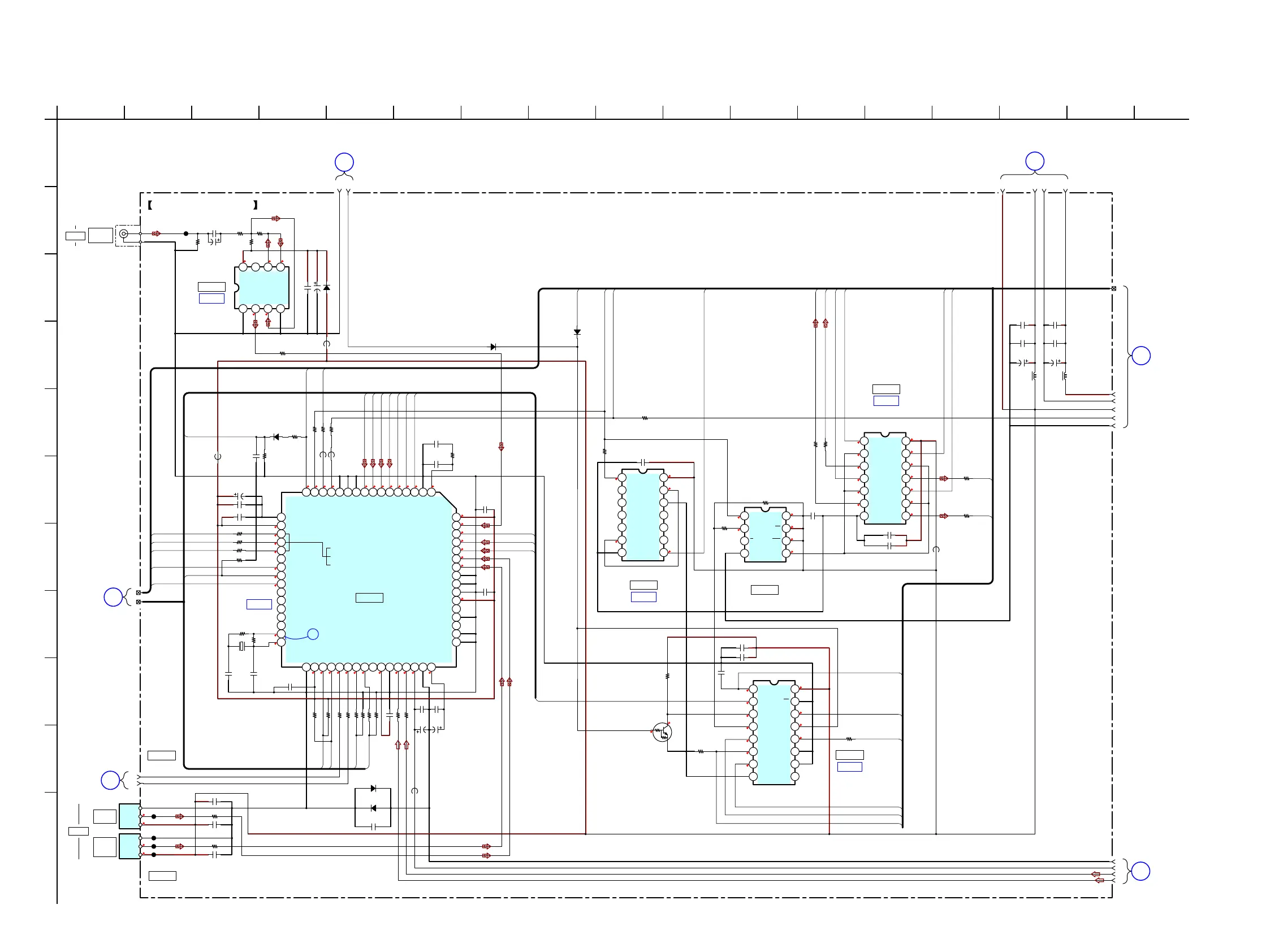Click the lower blue circle on left edge
Screen dimensions: 1266x952
(x=110, y=780)
